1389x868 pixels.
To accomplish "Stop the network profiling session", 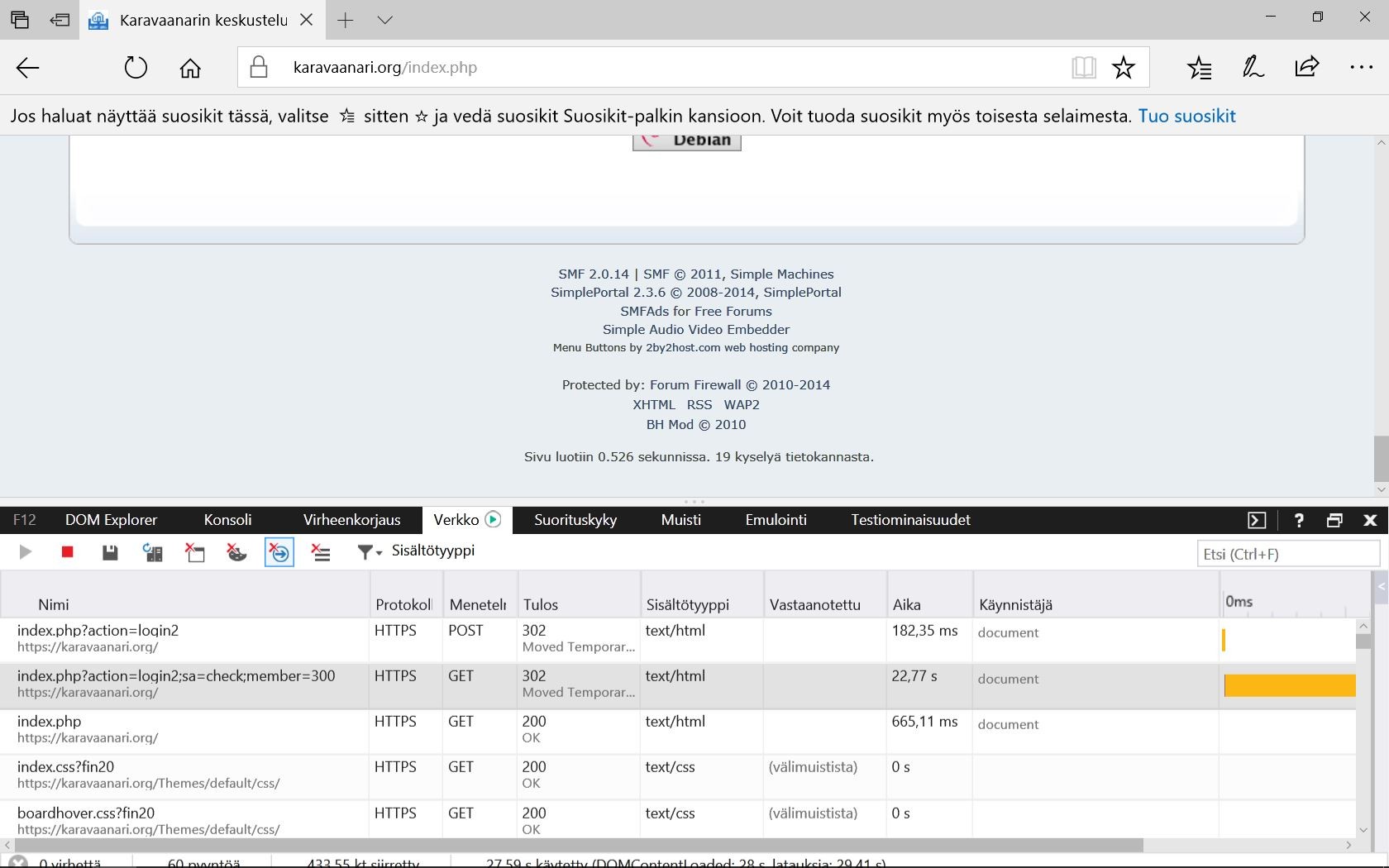I will pos(68,552).
